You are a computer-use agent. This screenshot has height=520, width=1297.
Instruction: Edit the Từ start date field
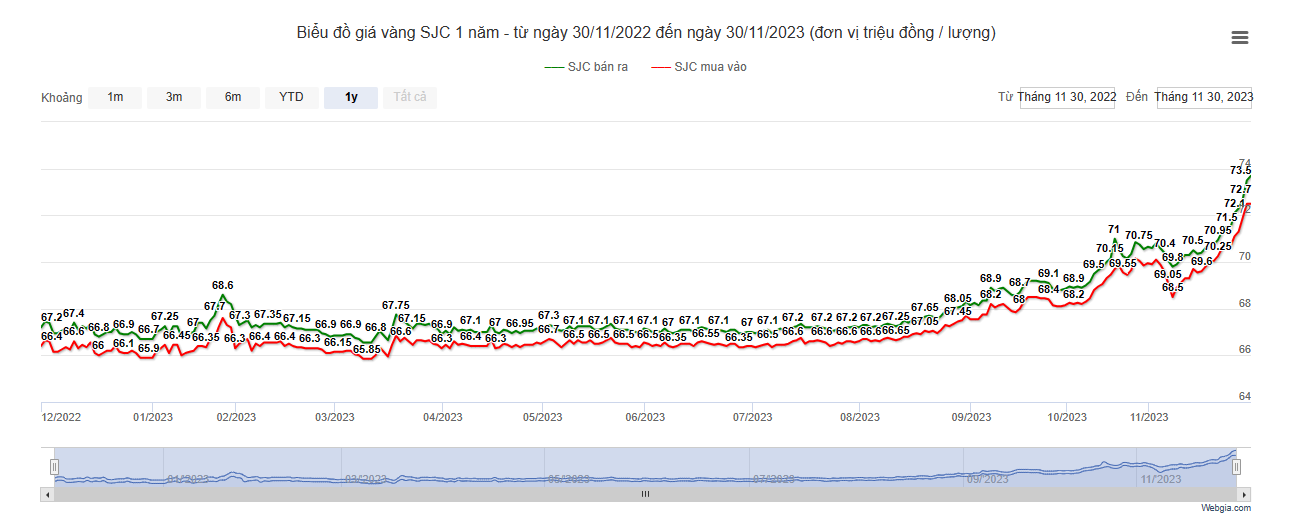click(x=1067, y=97)
